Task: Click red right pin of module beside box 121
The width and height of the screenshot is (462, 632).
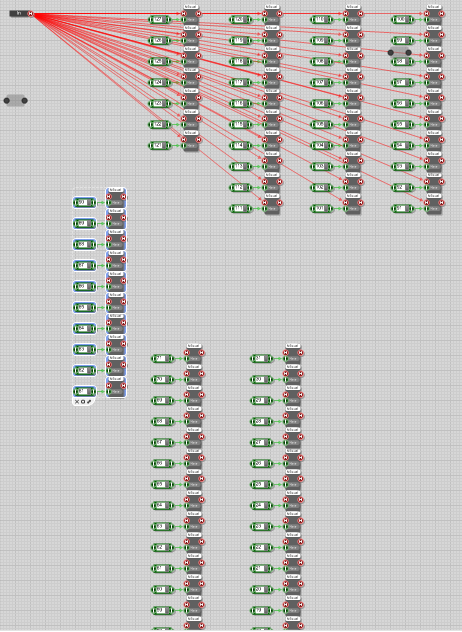Action: [x=198, y=140]
